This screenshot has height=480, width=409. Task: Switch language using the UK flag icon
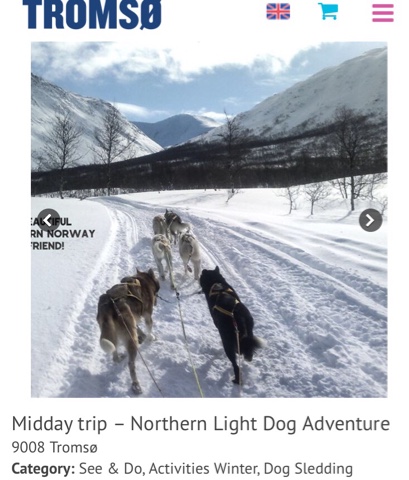[x=278, y=12]
